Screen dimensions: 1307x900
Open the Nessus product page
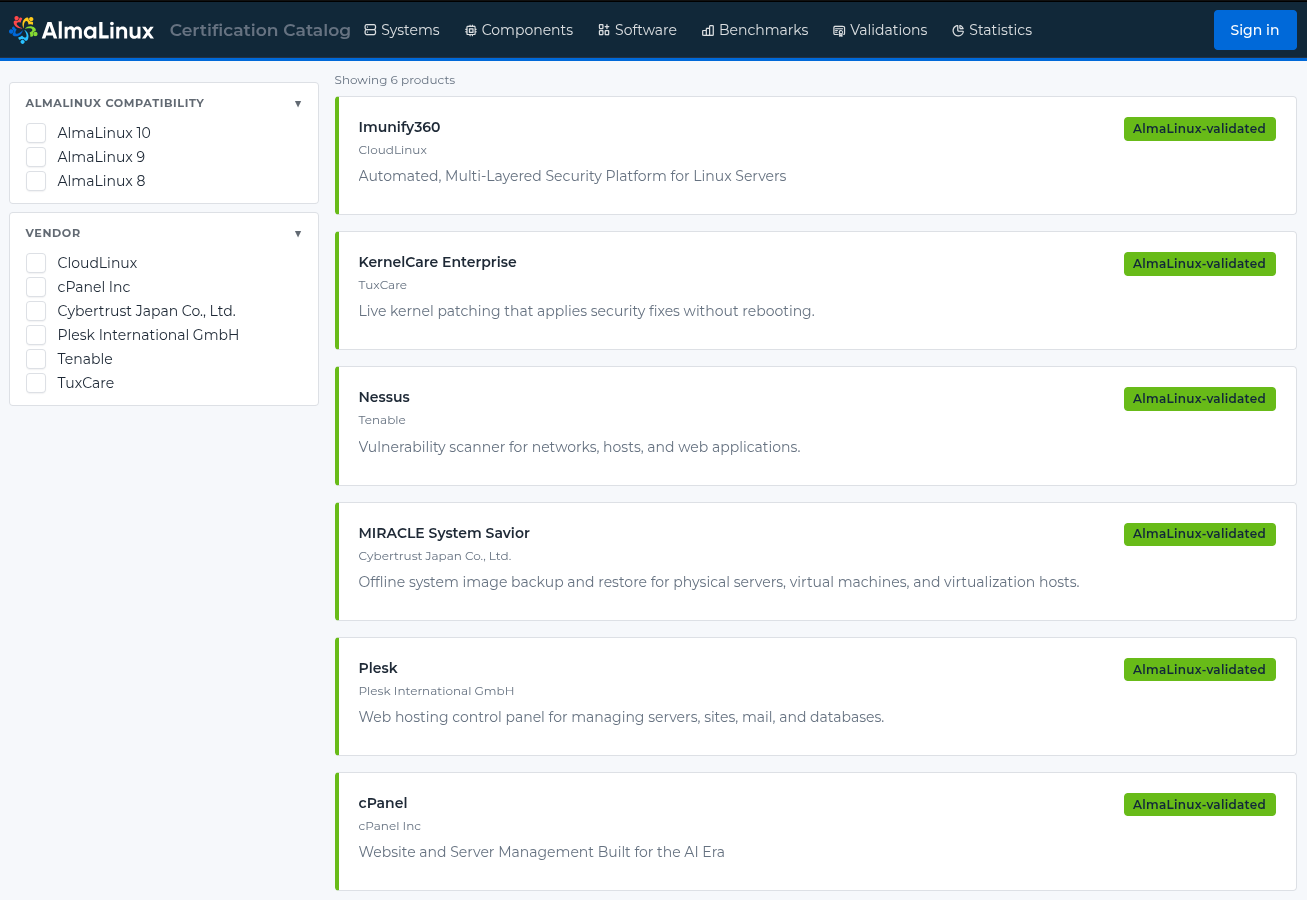click(384, 397)
